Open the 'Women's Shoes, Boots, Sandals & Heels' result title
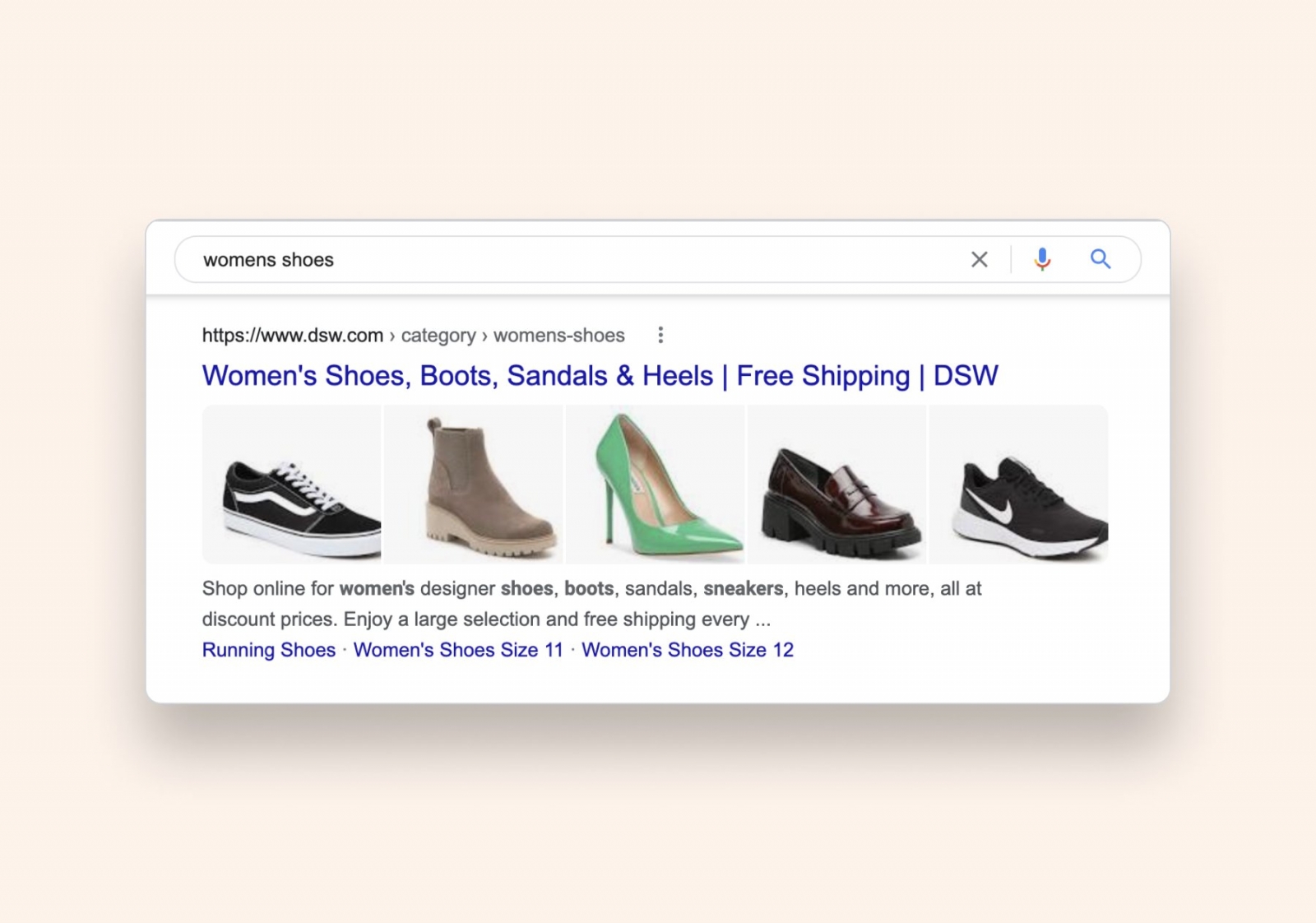1316x923 pixels. pos(600,376)
